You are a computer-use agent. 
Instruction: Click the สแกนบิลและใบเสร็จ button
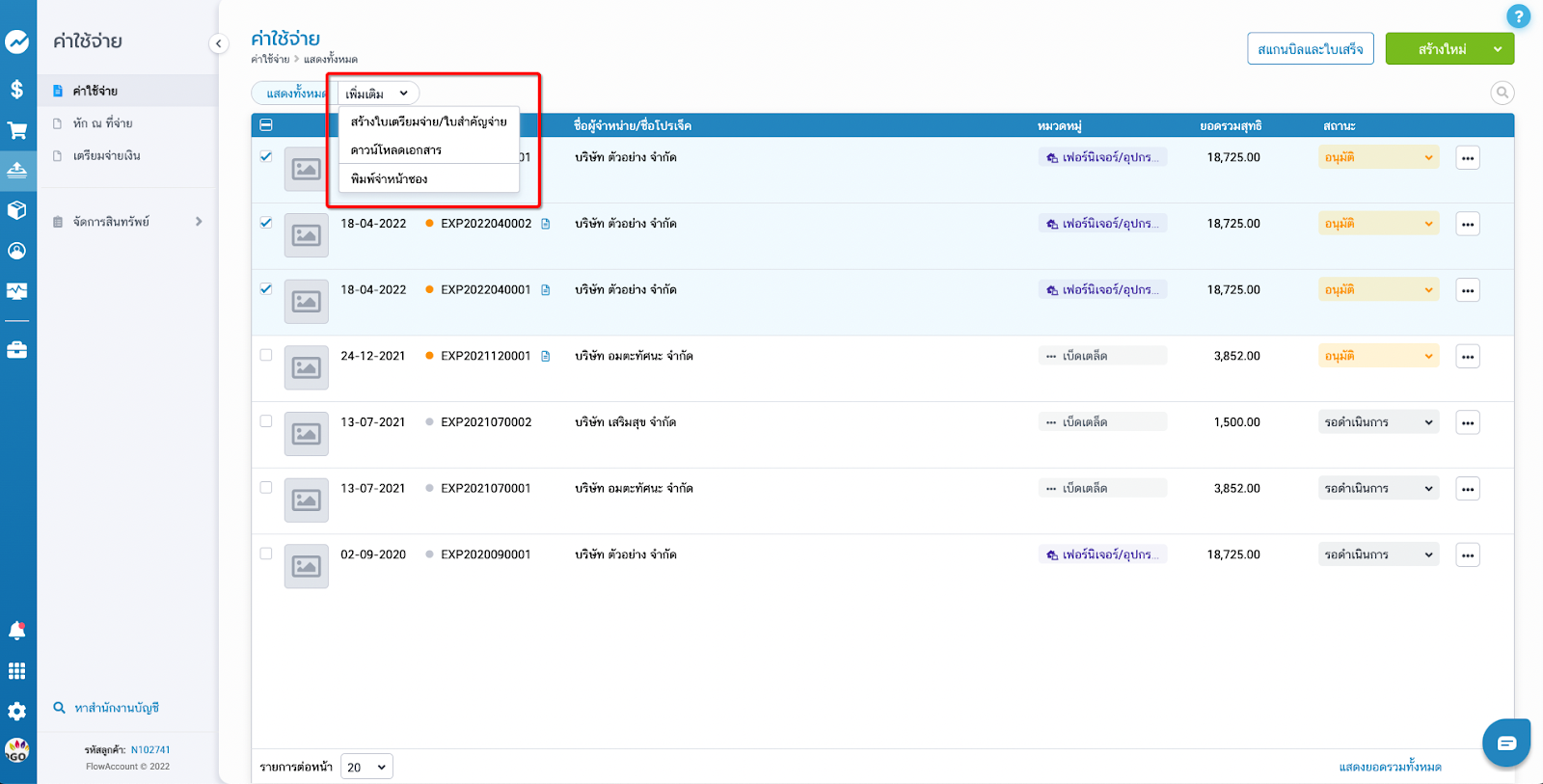[x=1310, y=49]
